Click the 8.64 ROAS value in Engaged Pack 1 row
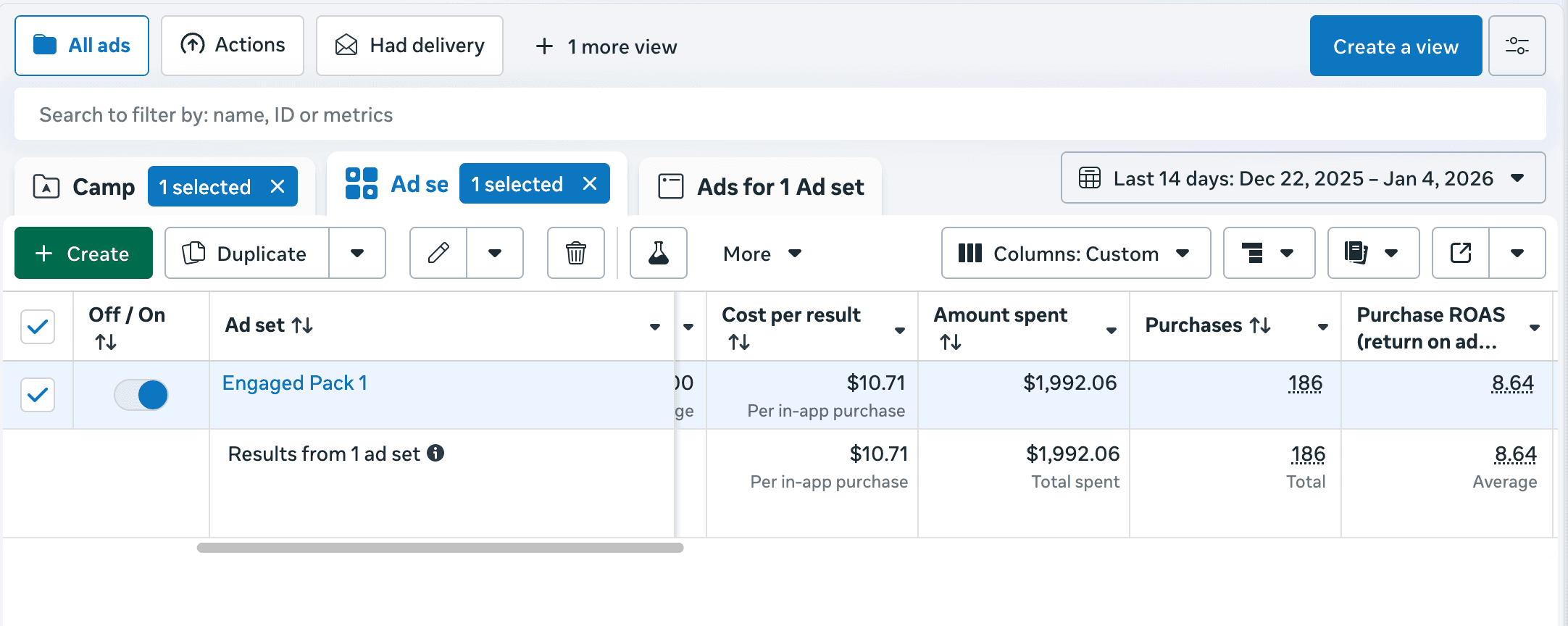Viewport: 1568px width, 626px height. 1513,383
